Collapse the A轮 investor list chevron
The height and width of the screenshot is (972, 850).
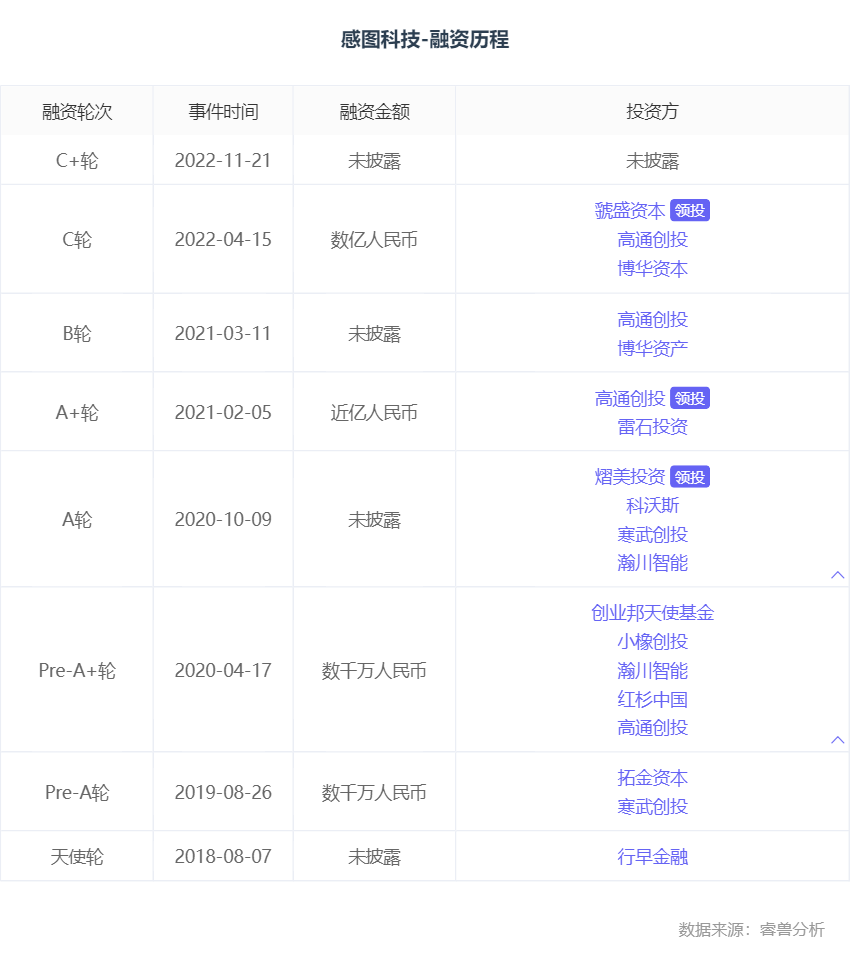click(837, 575)
